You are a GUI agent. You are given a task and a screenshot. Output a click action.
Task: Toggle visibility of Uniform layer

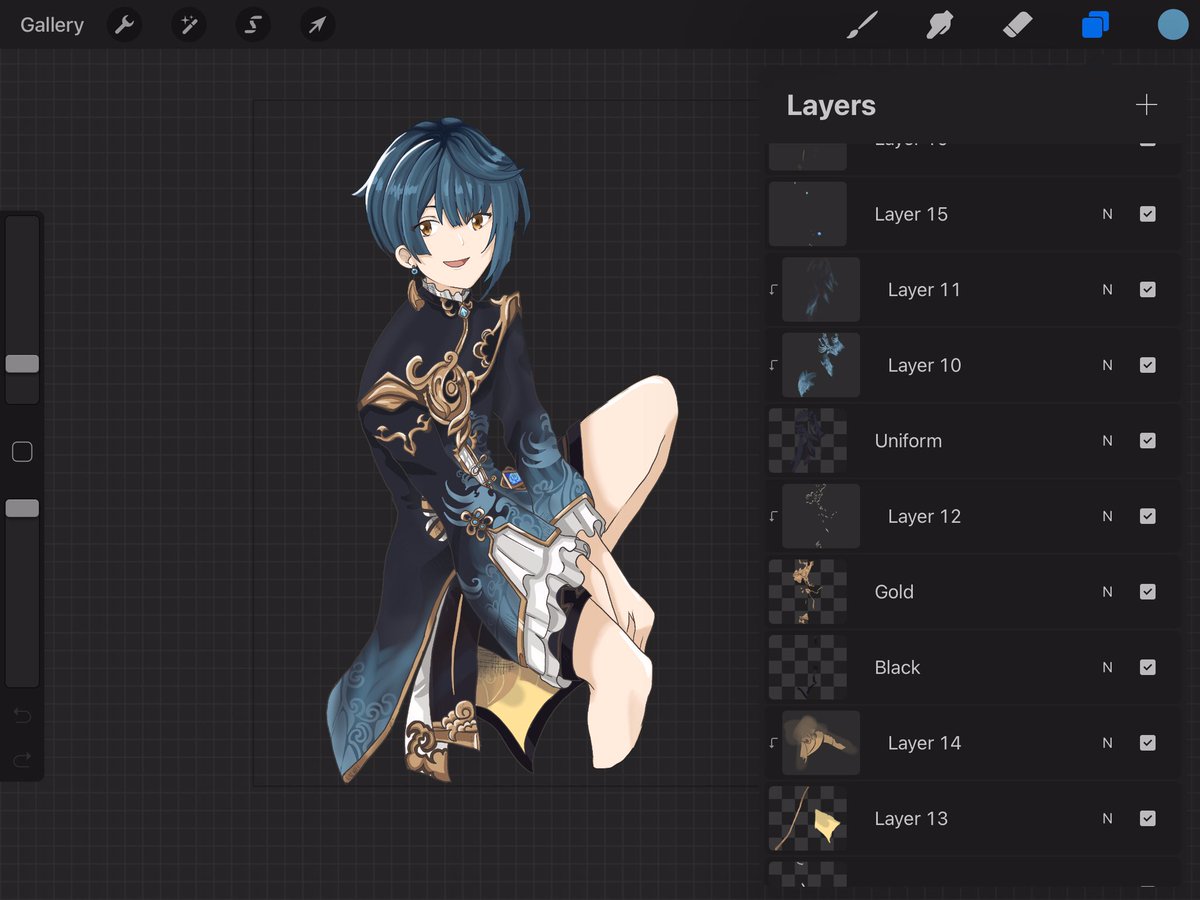1148,441
